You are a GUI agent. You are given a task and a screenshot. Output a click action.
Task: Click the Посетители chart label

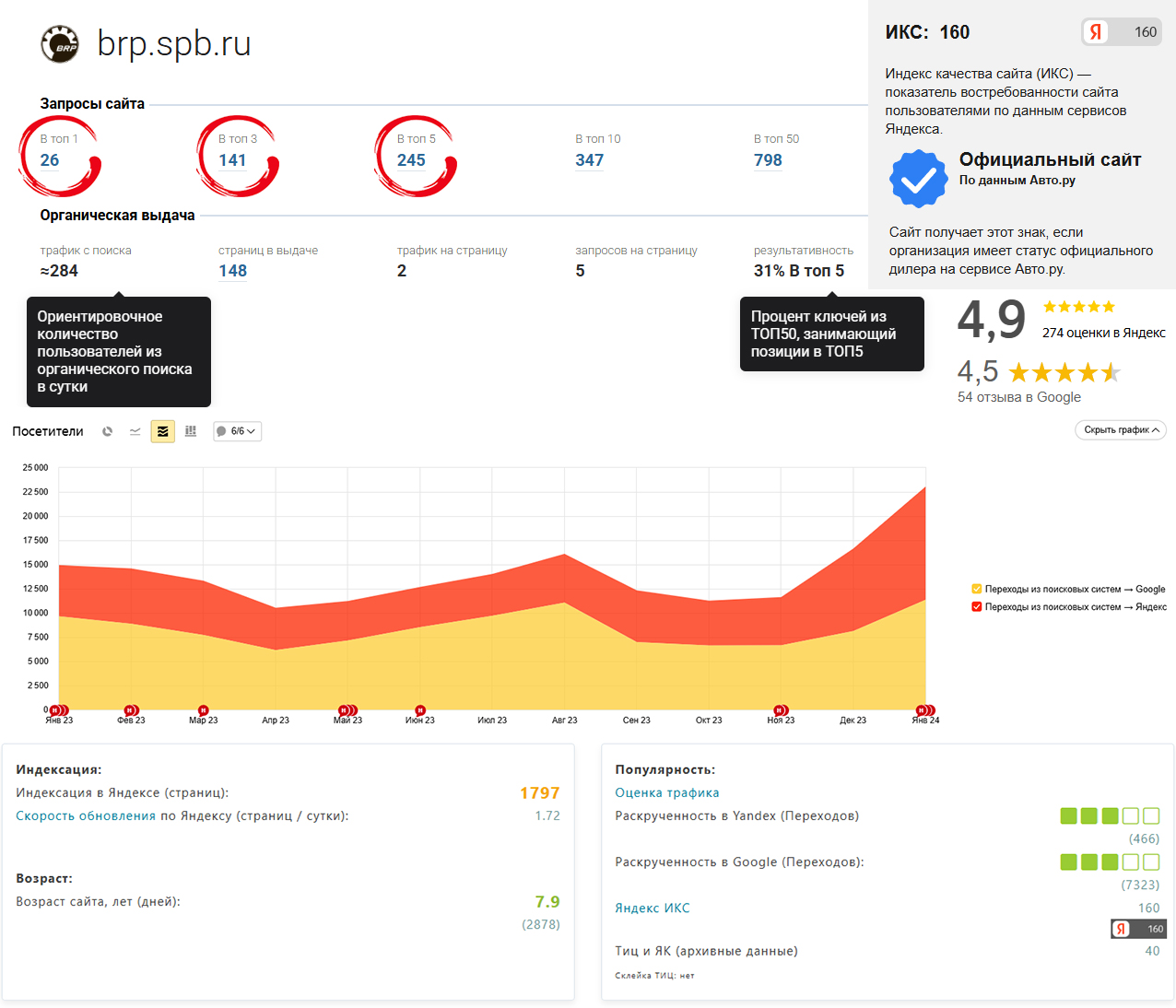click(x=48, y=431)
